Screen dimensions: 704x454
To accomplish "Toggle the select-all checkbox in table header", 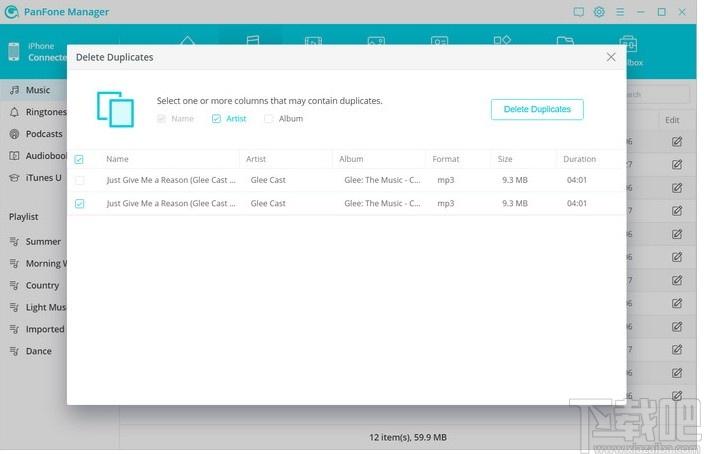I will 79,159.
